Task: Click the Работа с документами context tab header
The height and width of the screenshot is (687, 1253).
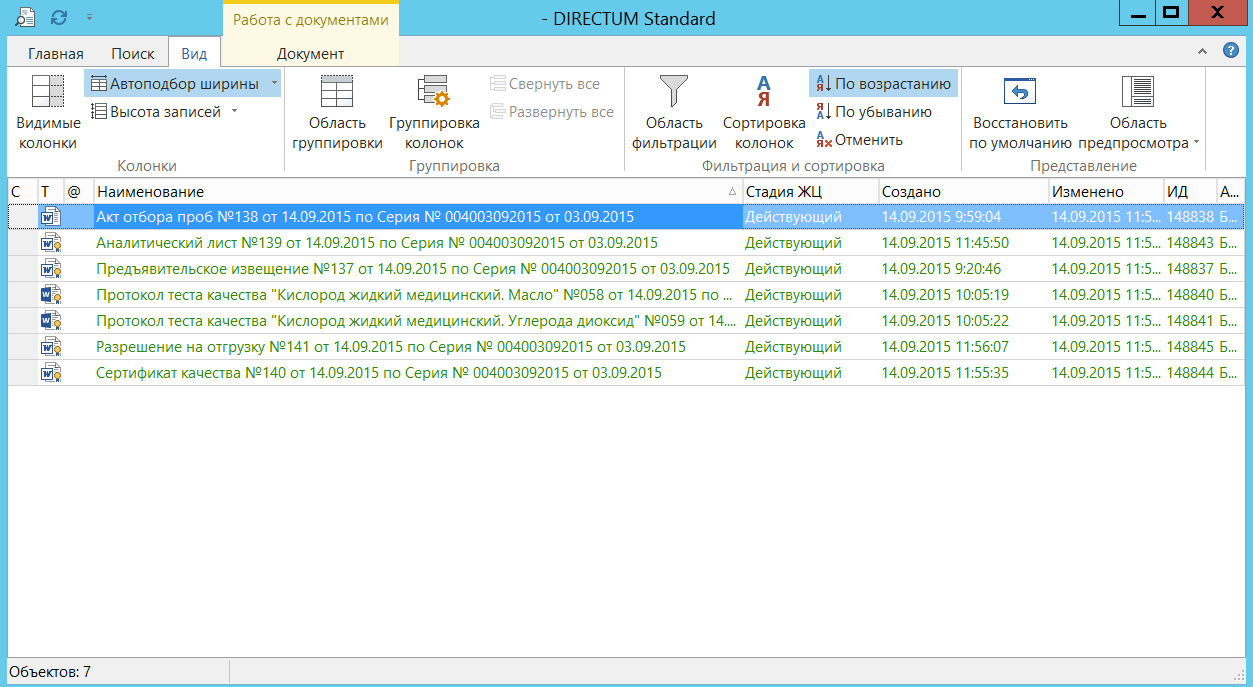Action: 310,19
